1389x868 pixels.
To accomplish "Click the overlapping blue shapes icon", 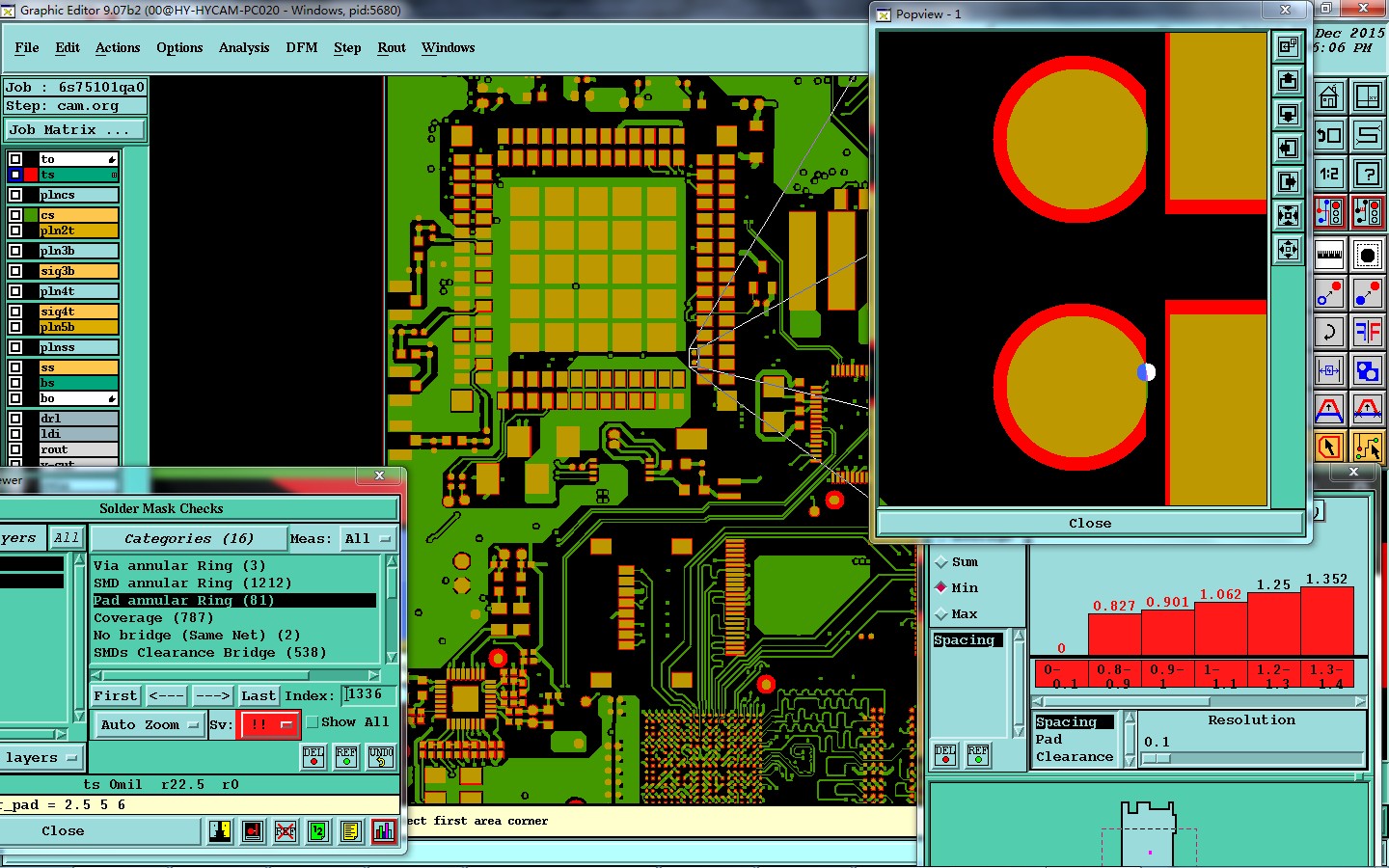I will pos(1367,370).
